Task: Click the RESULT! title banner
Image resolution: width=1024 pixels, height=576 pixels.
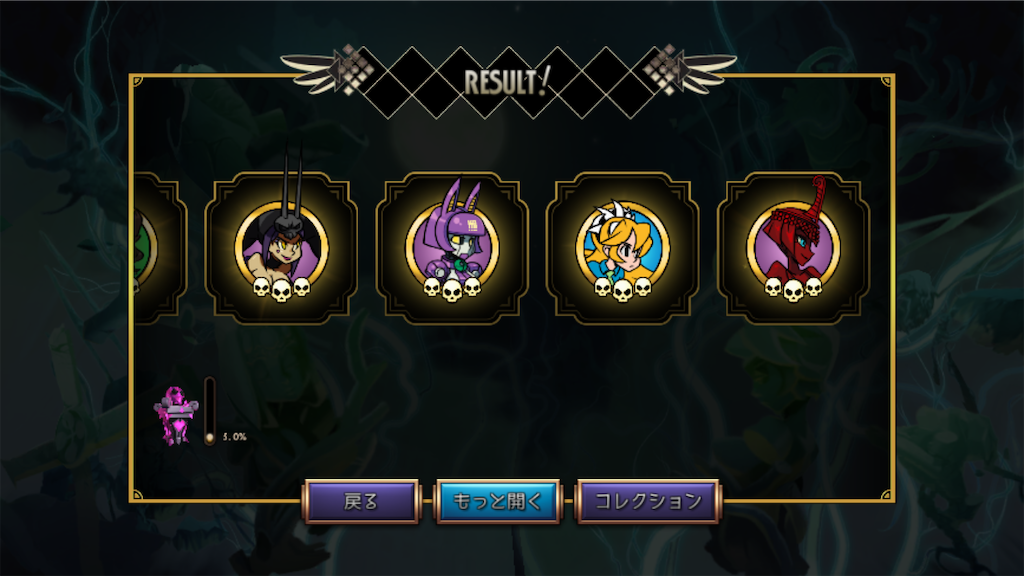Action: click(507, 82)
